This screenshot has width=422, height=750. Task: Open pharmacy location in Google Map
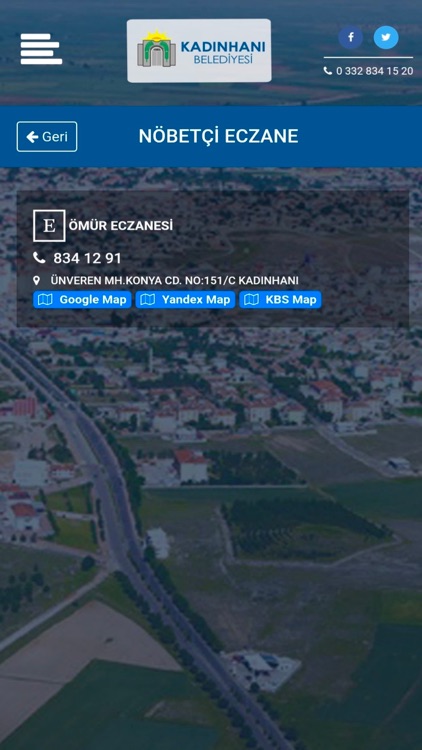(x=82, y=300)
